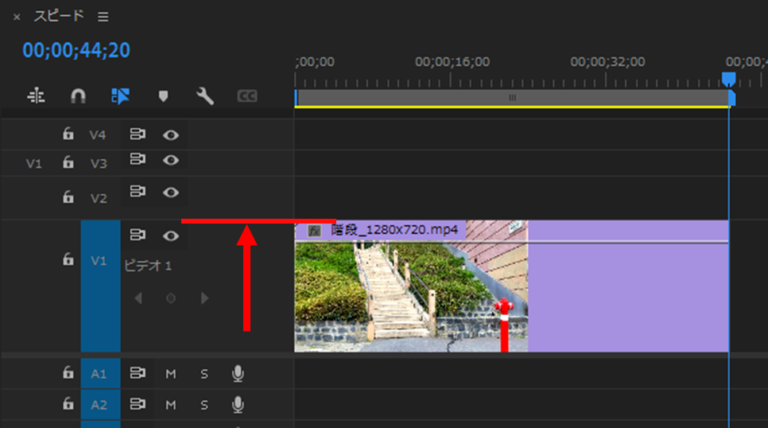Open the wrench timeline display settings

[205, 96]
